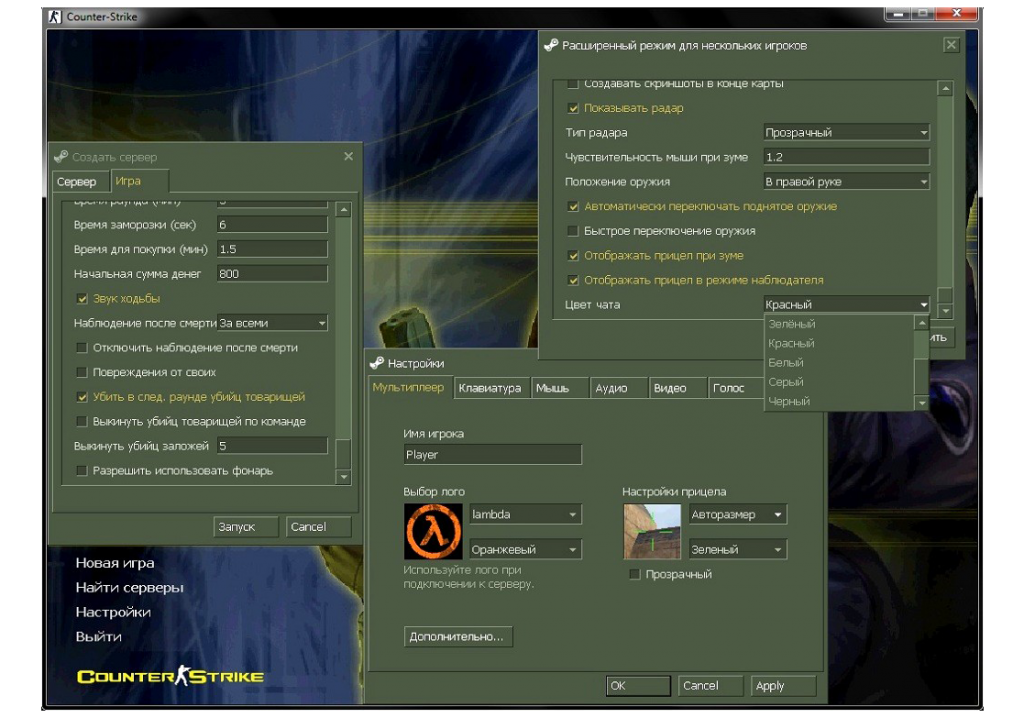Toggle Показывать радар checkbox
The width and height of the screenshot is (1024, 718).
(573, 108)
